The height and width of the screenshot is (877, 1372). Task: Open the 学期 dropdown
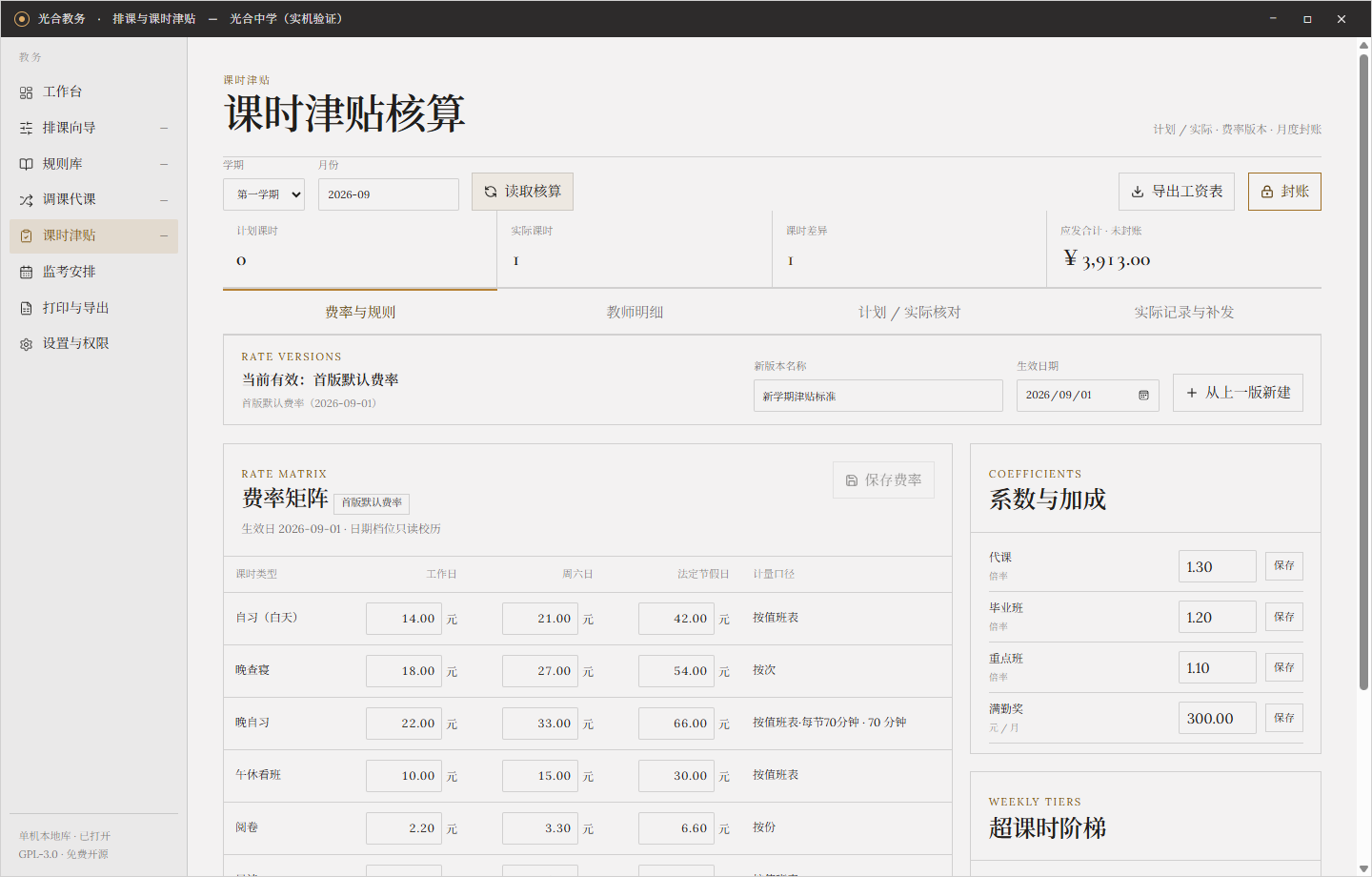point(264,194)
